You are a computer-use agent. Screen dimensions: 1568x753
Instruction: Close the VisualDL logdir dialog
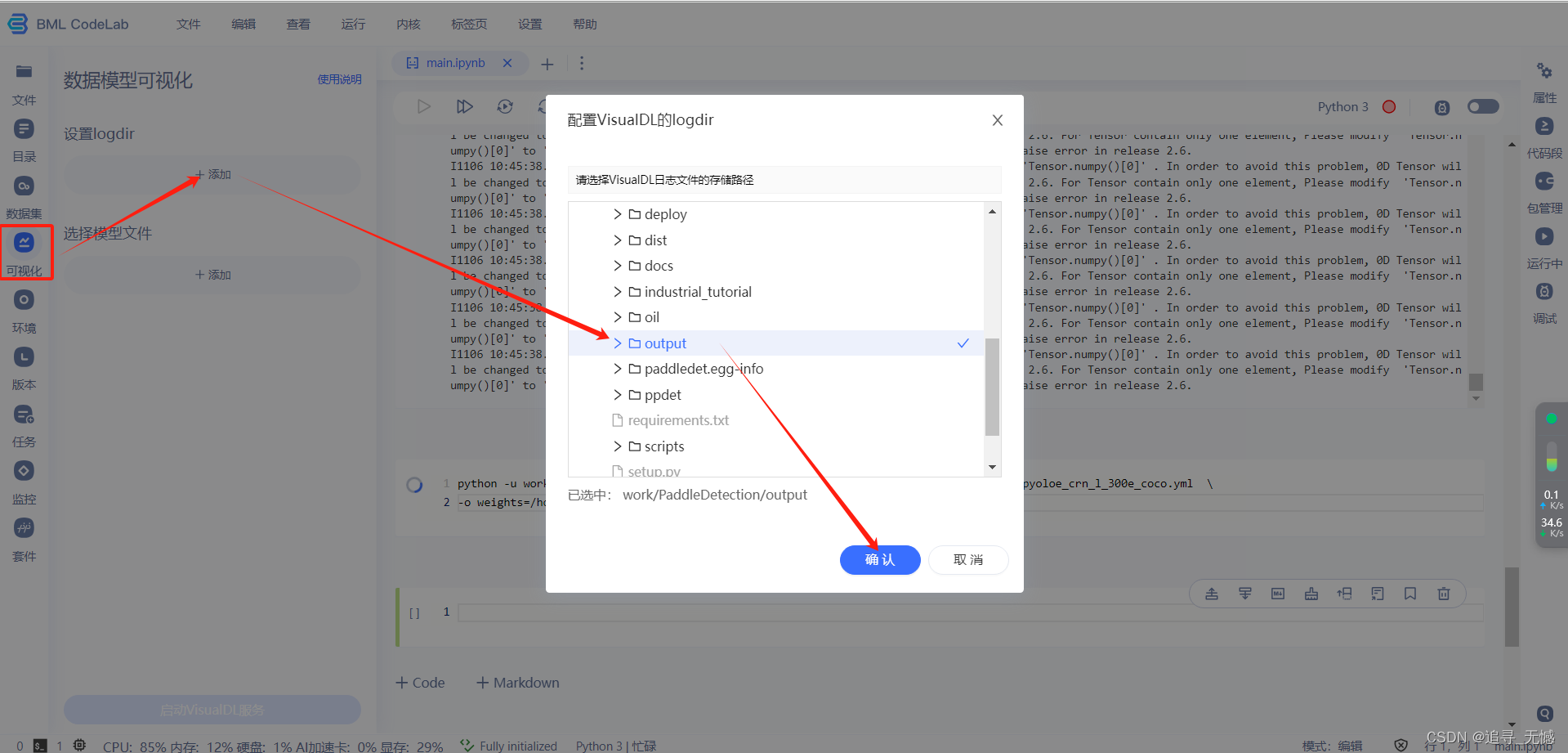[997, 120]
